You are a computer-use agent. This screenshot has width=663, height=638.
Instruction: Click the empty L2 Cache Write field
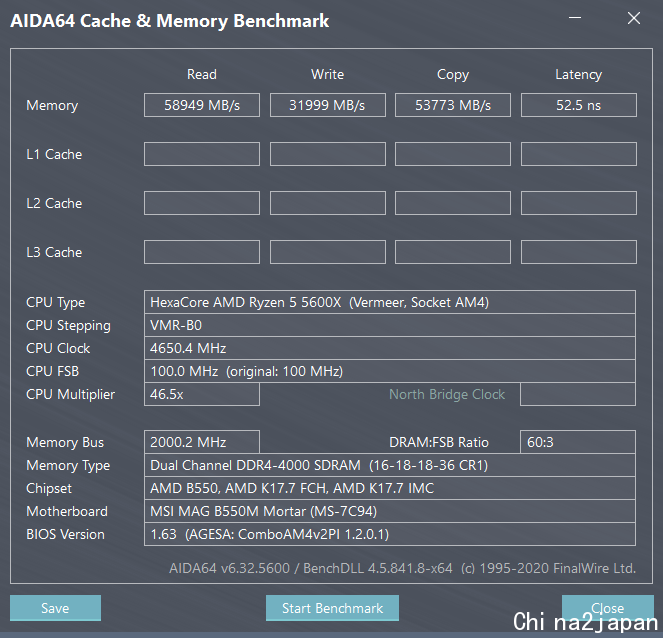pyautogui.click(x=328, y=203)
